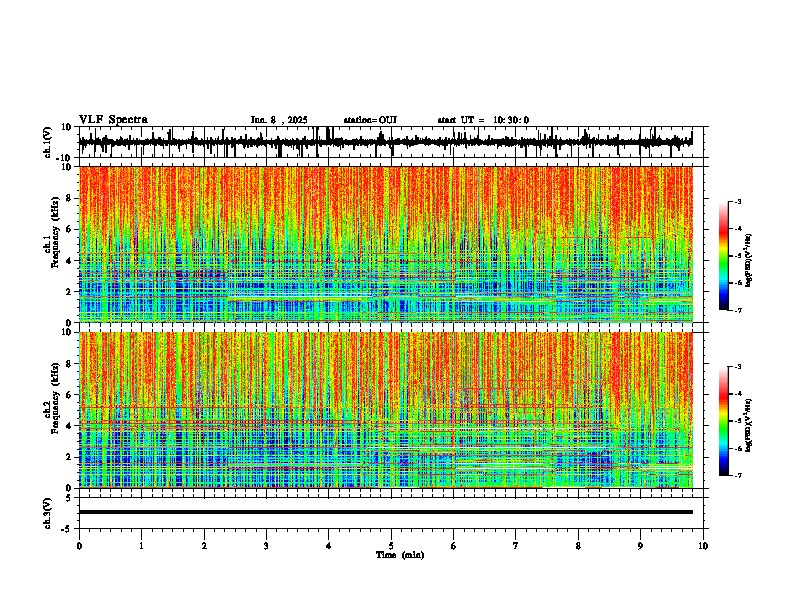Click the "1" tick on the time axis
Screen dimensions: 792x612
141,546
